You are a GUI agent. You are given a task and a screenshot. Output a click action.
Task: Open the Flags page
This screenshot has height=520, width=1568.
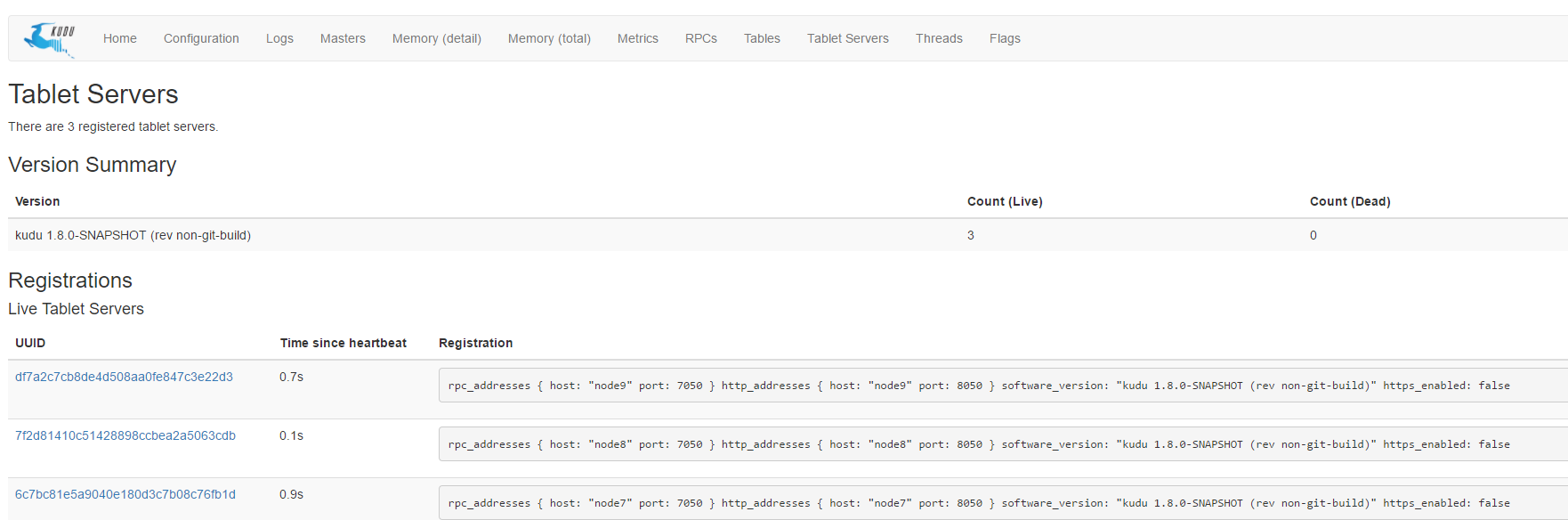[1005, 38]
